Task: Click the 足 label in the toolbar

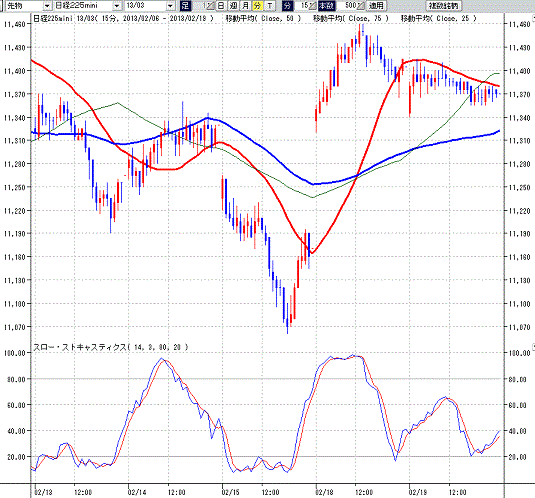Action: (185, 5)
